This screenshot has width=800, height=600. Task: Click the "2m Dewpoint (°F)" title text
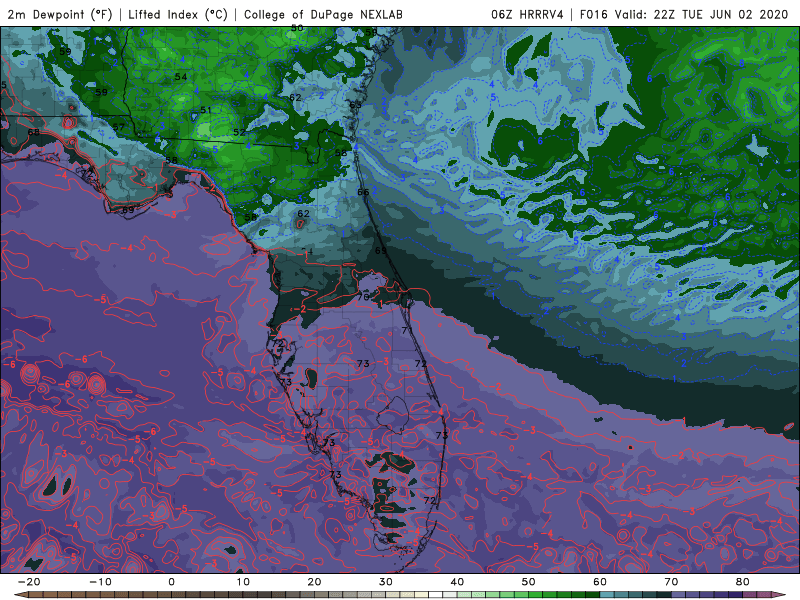click(60, 14)
